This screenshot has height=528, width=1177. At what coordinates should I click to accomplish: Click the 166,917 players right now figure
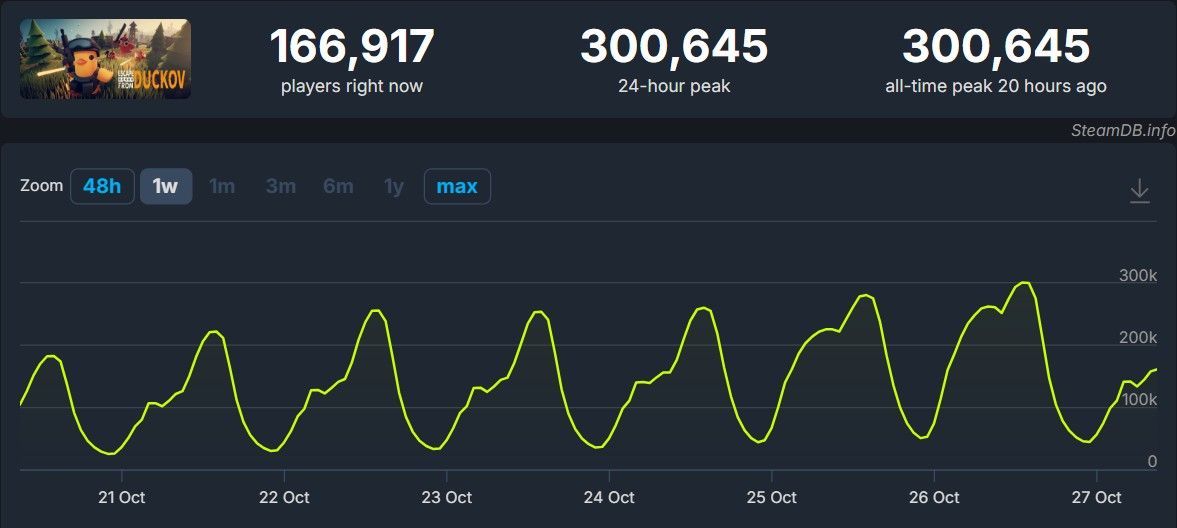tap(352, 47)
